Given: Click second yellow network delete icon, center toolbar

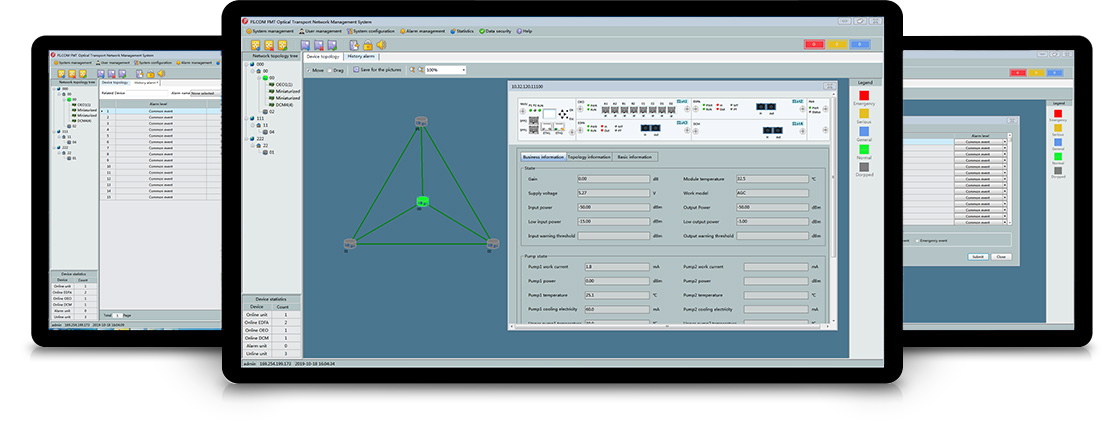Looking at the screenshot, I should pos(269,45).
